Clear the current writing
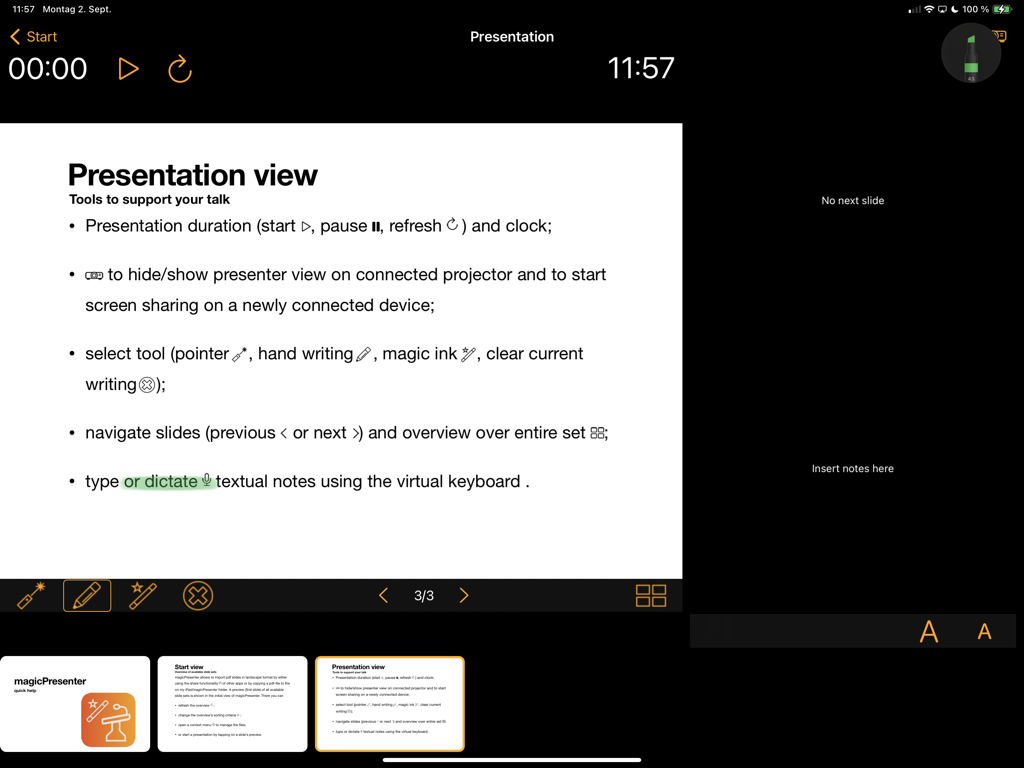This screenshot has height=768, width=1024. coord(198,595)
